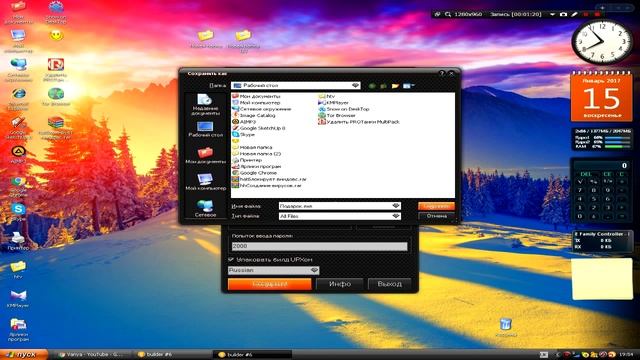Click the AIMP3 desktop icon
Screen dimensions: 640x360
(18, 154)
